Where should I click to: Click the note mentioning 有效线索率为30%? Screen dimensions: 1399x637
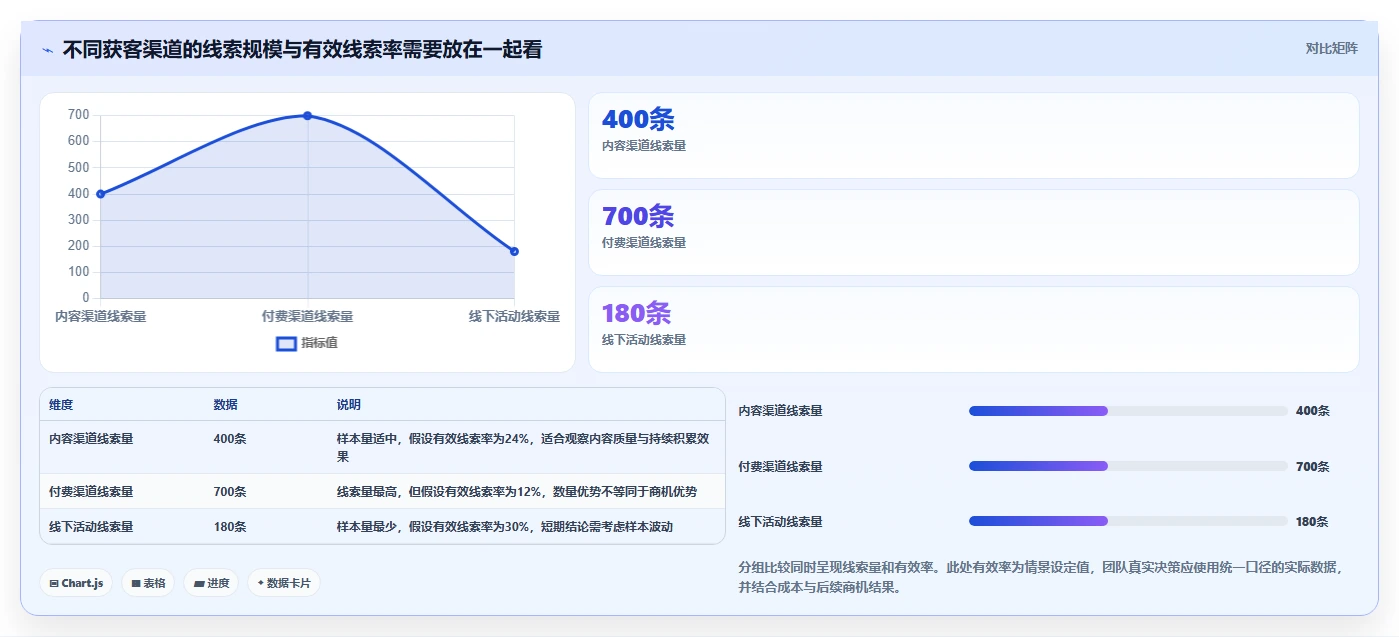(x=505, y=527)
